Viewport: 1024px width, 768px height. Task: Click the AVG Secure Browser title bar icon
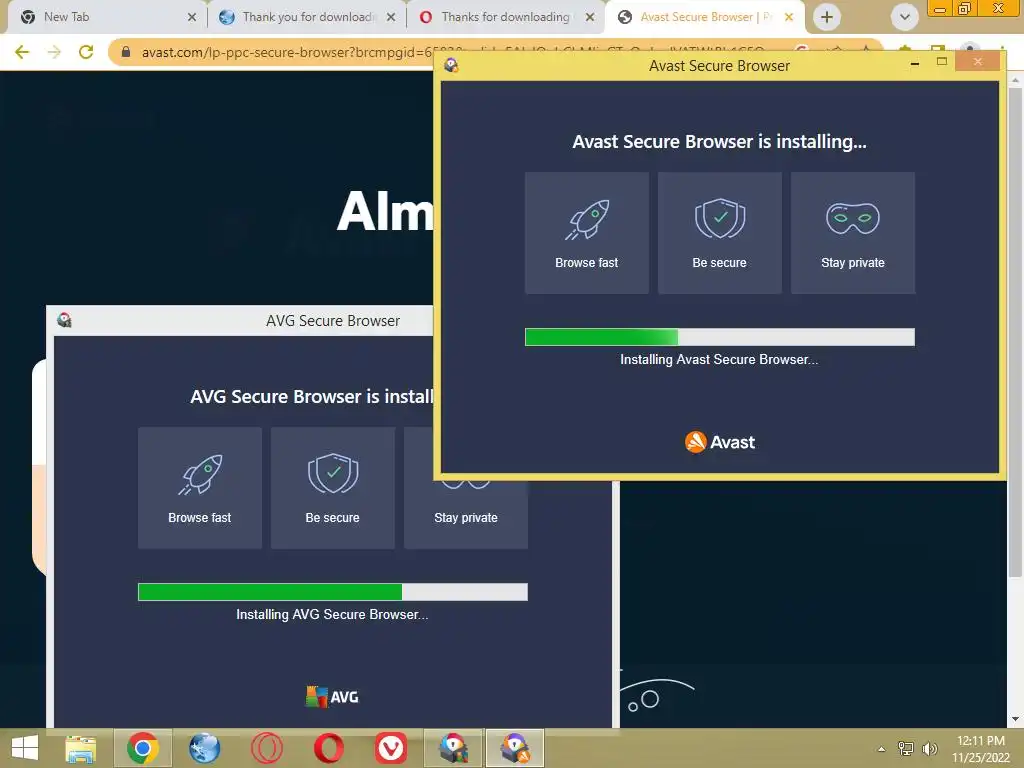point(64,320)
